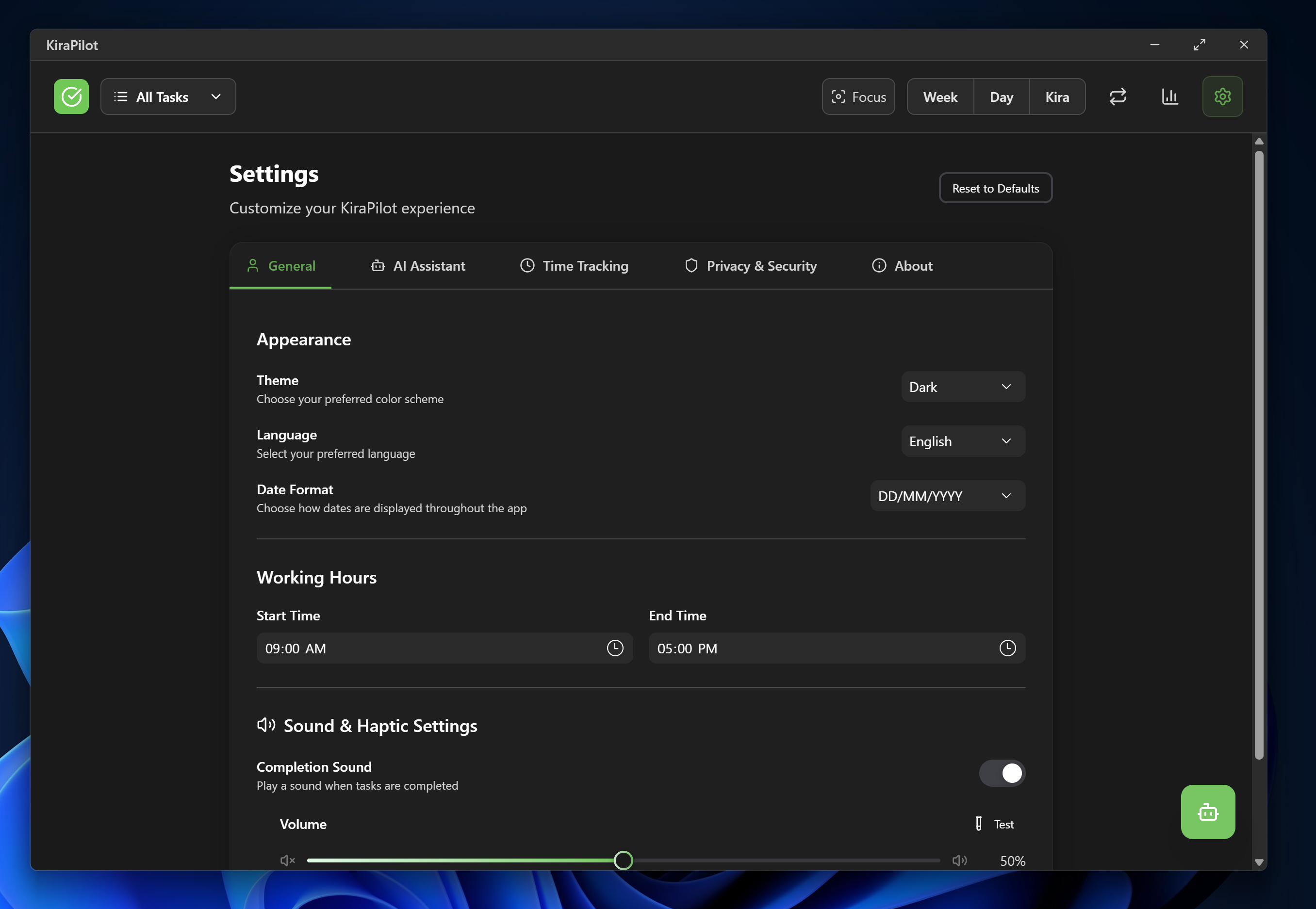Open the Language dropdown showing English
This screenshot has width=1316, height=909.
[963, 441]
